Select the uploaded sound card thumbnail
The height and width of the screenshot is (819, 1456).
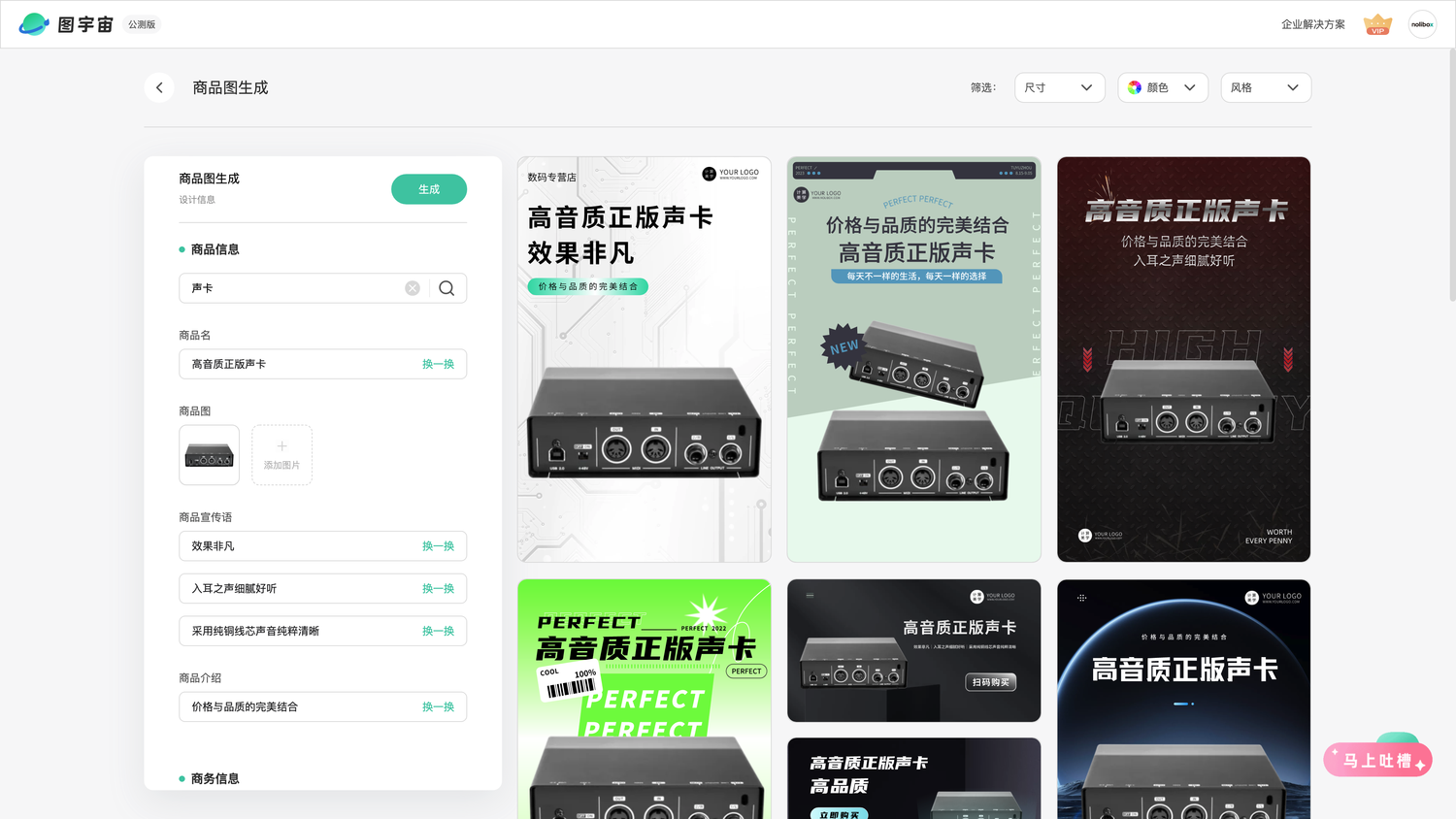pos(209,455)
